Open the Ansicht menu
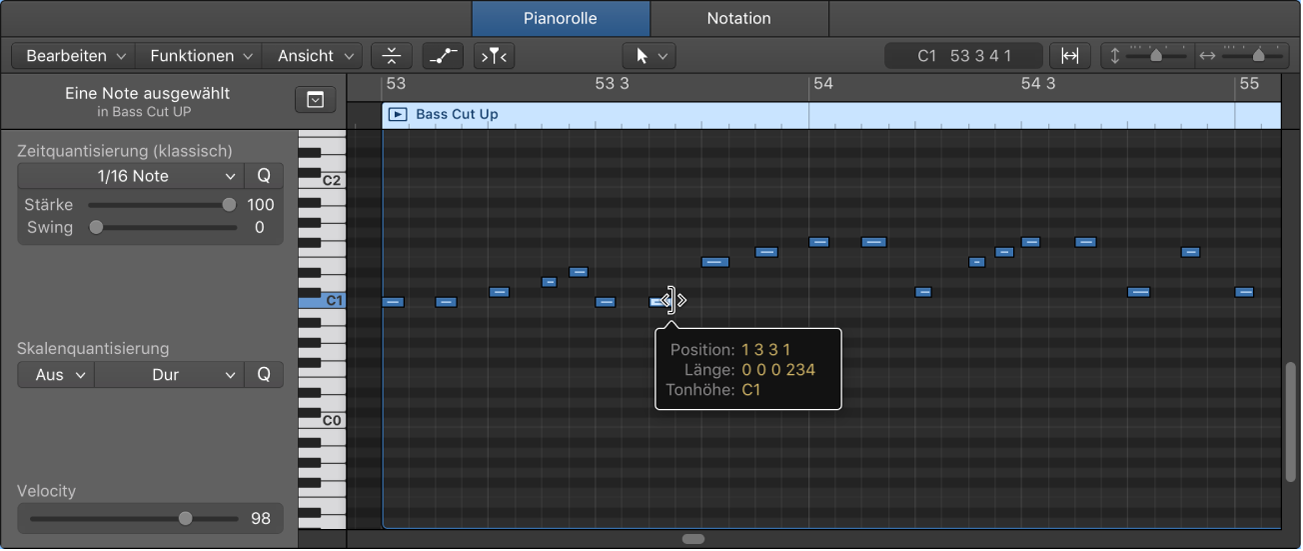The width and height of the screenshot is (1303, 551). click(x=315, y=56)
